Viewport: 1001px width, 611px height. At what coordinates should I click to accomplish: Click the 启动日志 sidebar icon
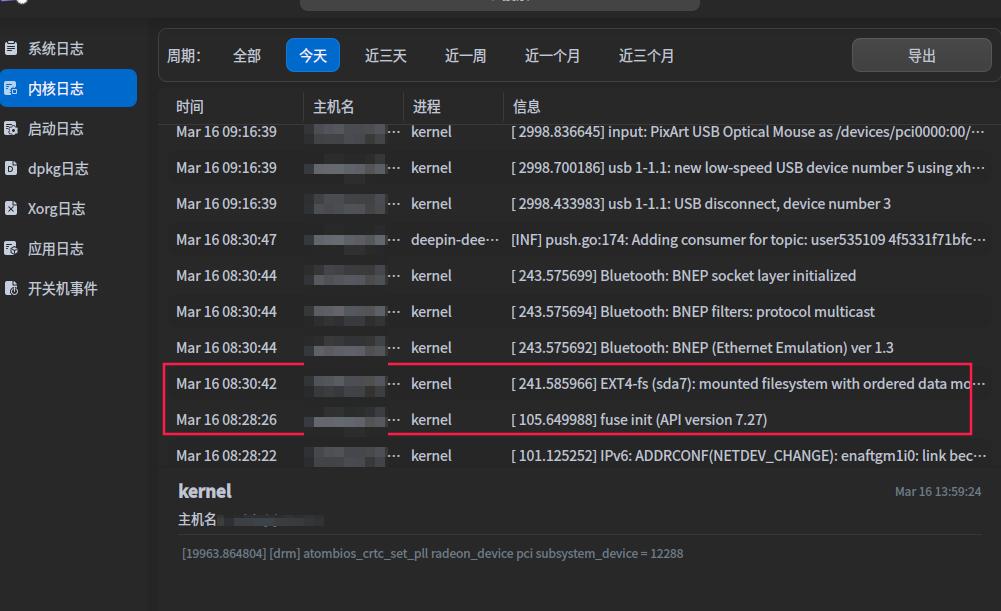point(11,128)
